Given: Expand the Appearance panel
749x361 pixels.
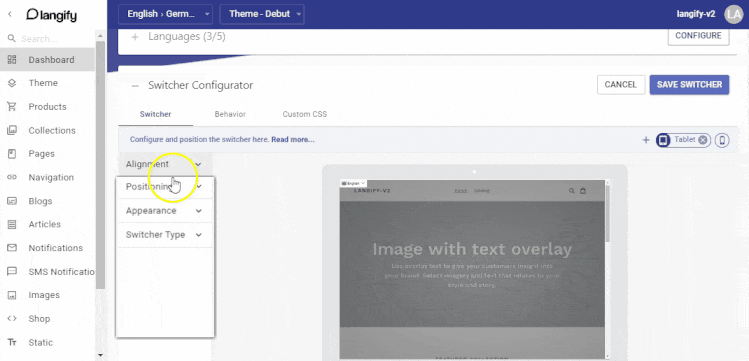Looking at the screenshot, I should click(164, 211).
